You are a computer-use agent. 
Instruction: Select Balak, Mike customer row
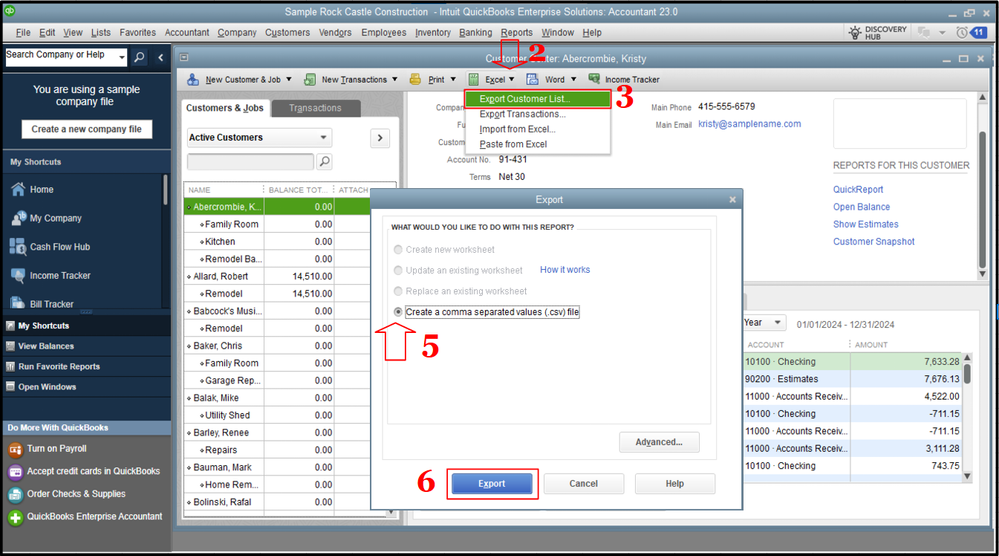pos(259,398)
